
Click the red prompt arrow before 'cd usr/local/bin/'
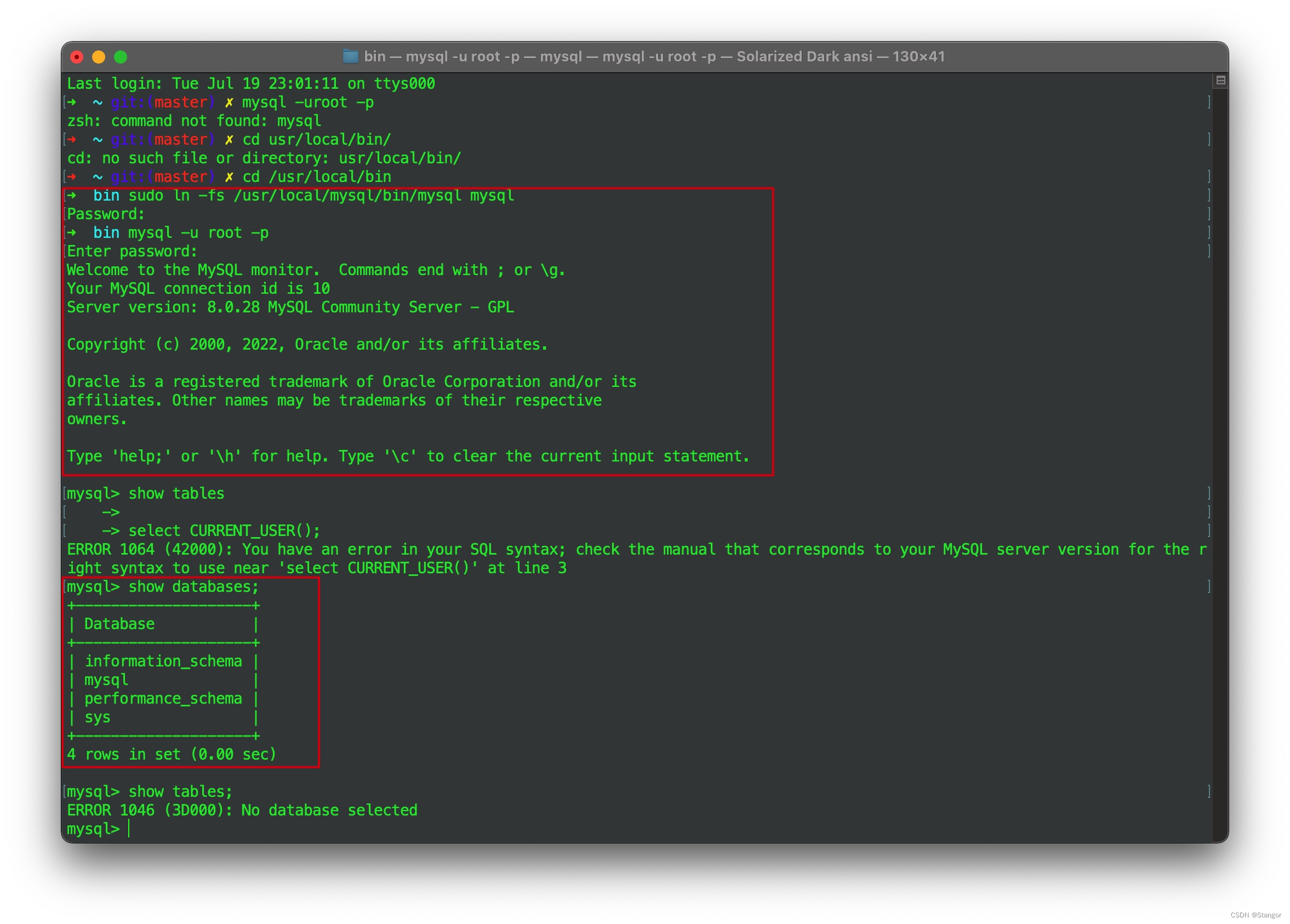click(72, 139)
